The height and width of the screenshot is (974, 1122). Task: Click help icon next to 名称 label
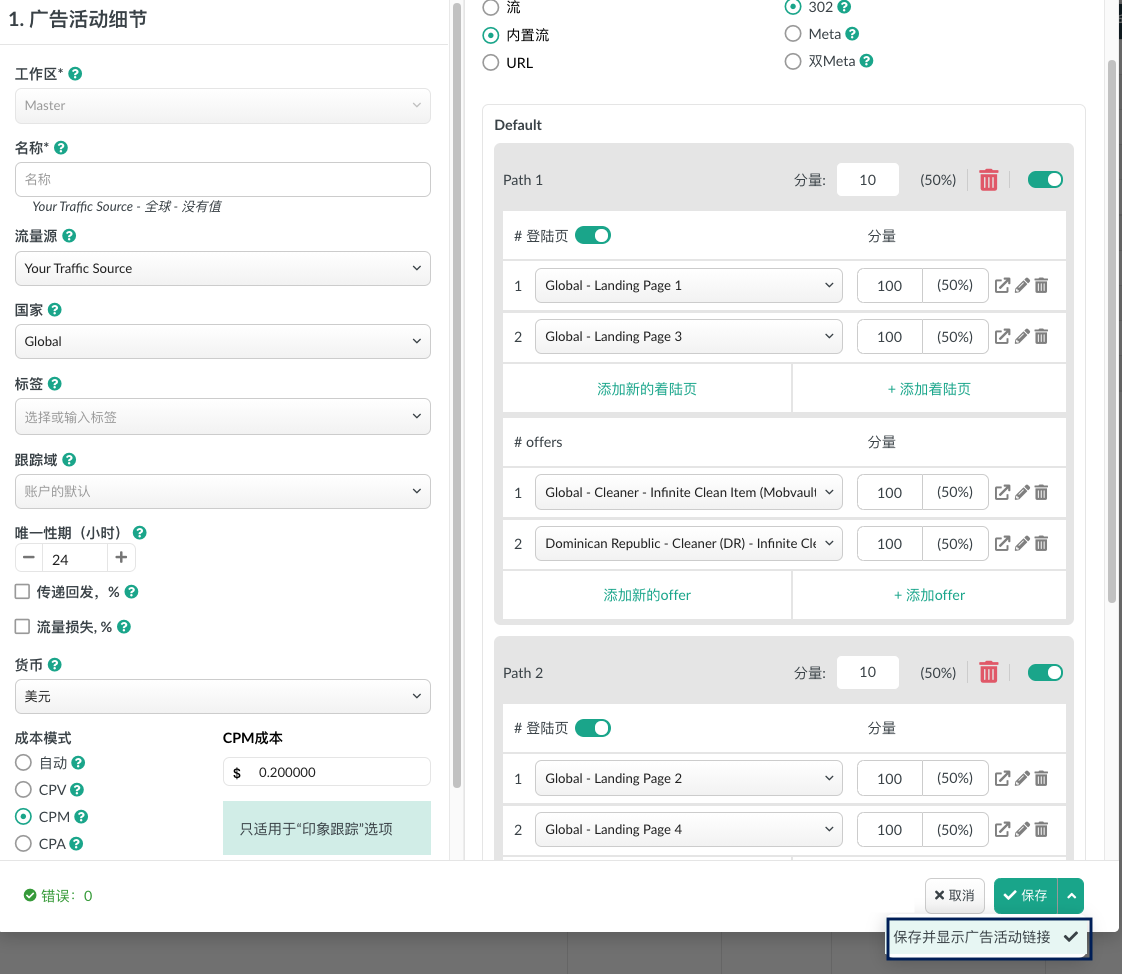pos(61,147)
